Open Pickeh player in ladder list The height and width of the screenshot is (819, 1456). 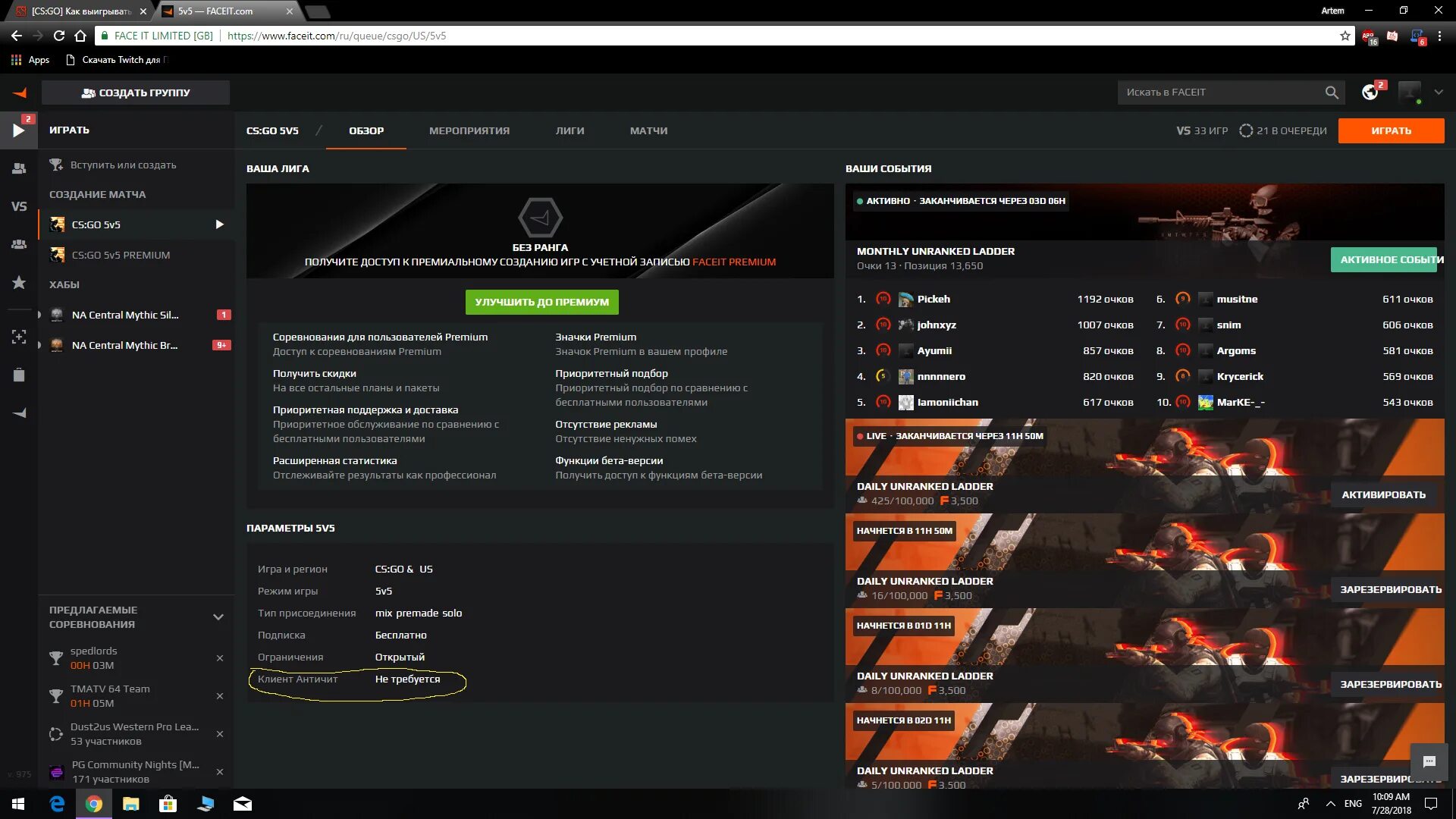tap(934, 299)
